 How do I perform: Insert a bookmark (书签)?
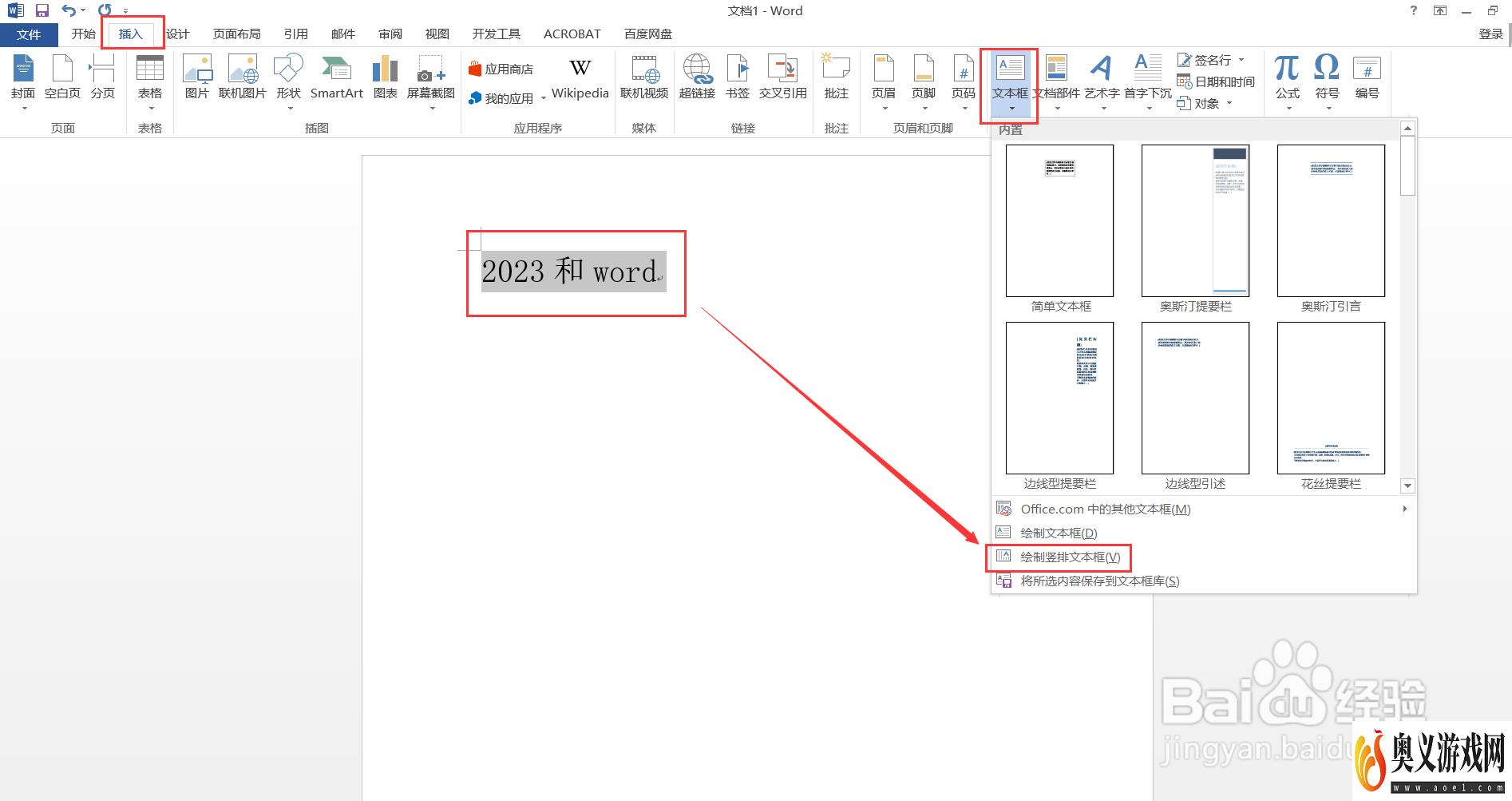738,78
